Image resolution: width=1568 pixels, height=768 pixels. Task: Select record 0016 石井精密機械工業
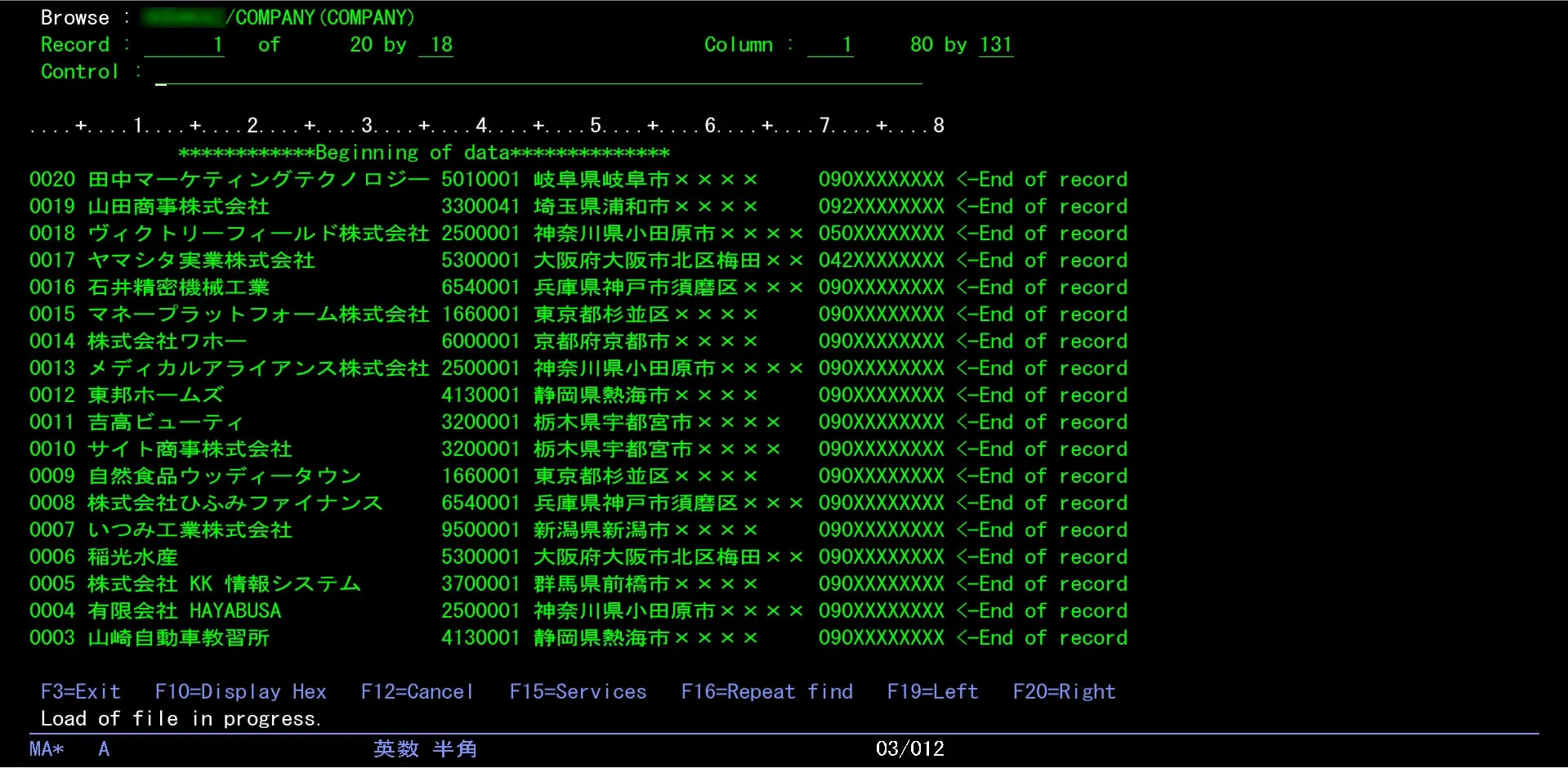point(579,287)
